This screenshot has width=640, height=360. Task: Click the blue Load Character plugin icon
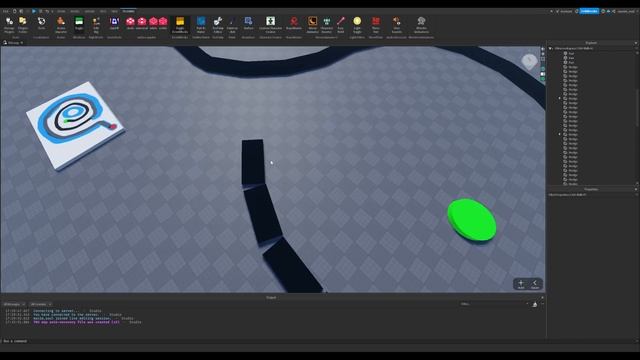pos(114,24)
